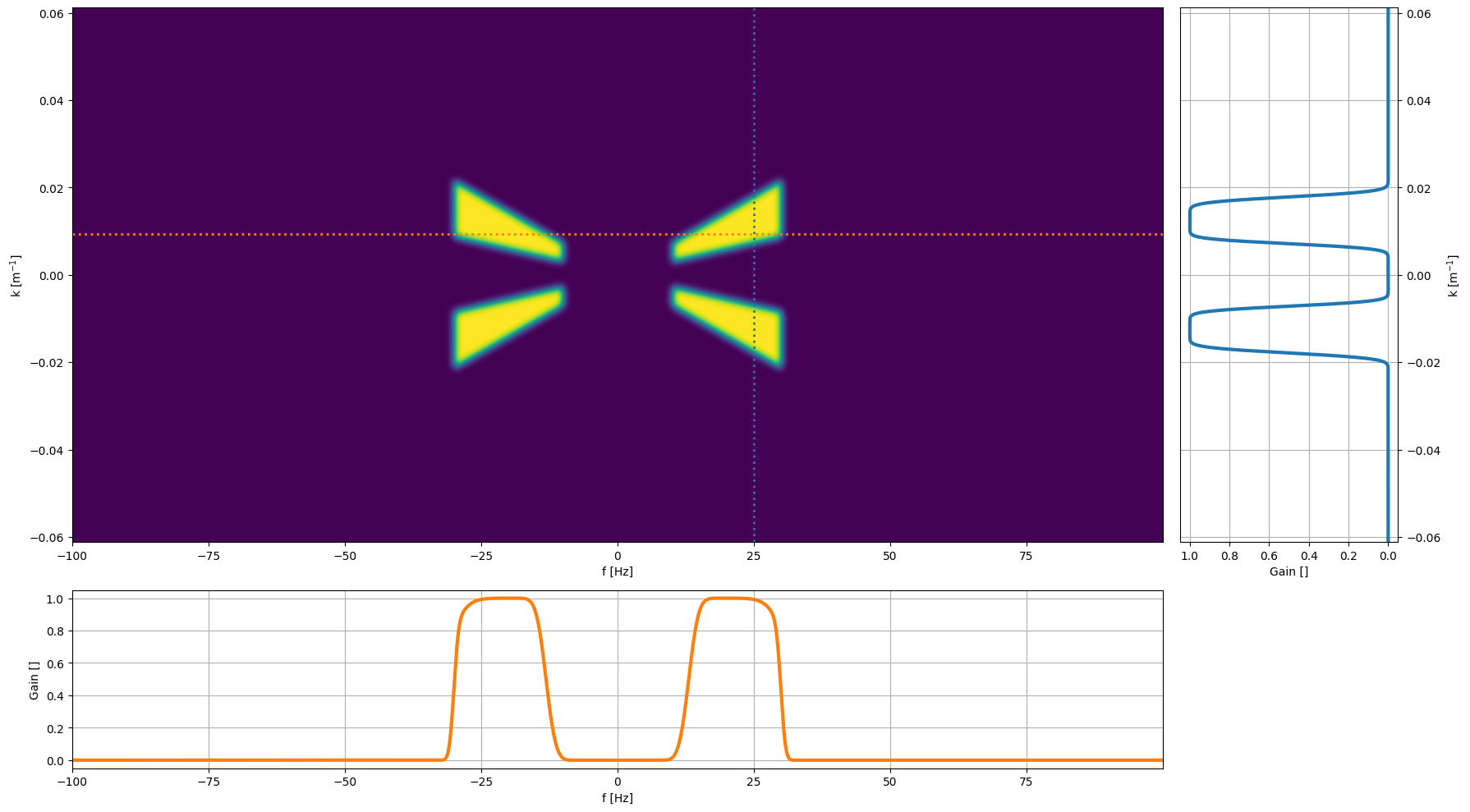
Task: Click the 'Gain []' label under side plot
Action: click(1289, 571)
